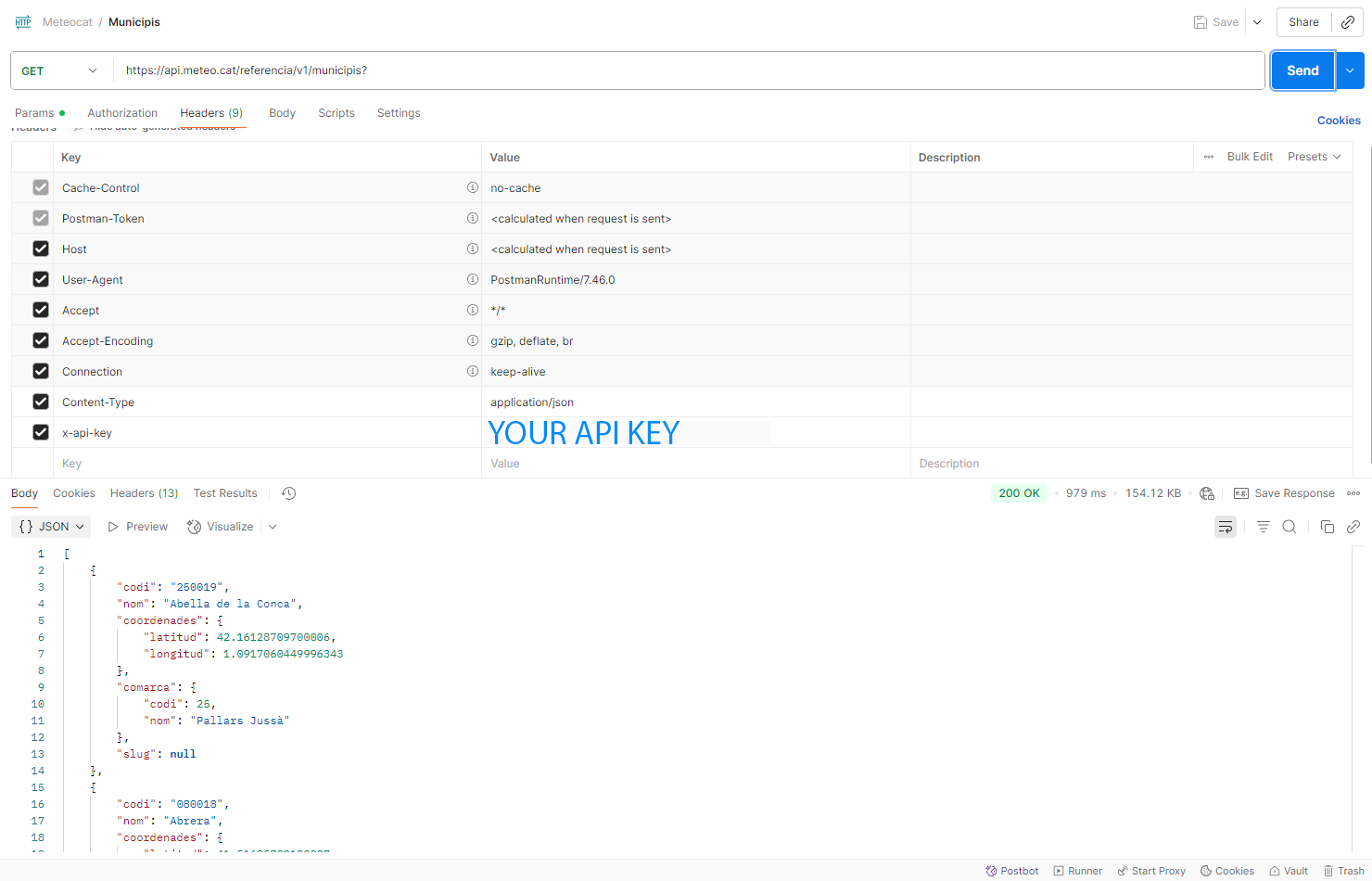
Task: Expand the Visualize options arrow
Action: pos(273,527)
